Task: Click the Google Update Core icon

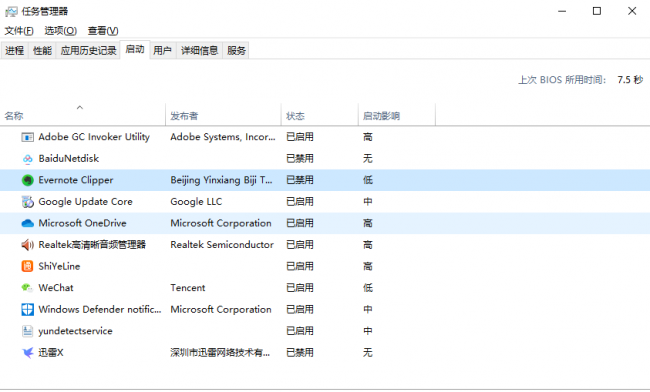Action: coord(27,202)
